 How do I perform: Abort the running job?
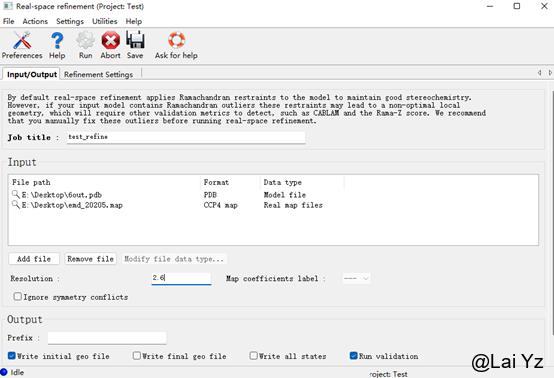click(111, 45)
